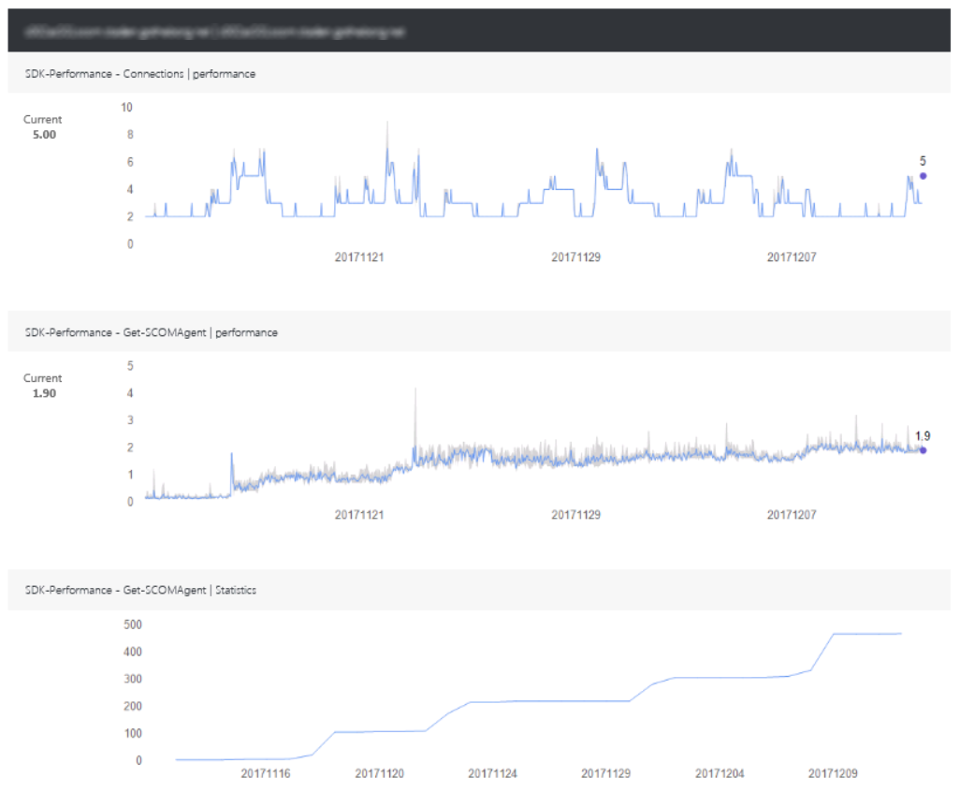Click the 500 y-axis label on Statistics chart
Viewport: 960px width, 807px height.
click(132, 625)
